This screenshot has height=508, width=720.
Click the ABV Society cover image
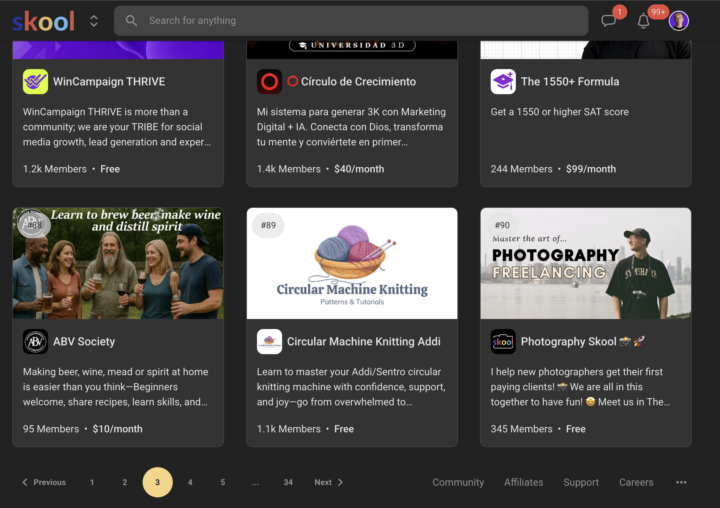coord(118,263)
